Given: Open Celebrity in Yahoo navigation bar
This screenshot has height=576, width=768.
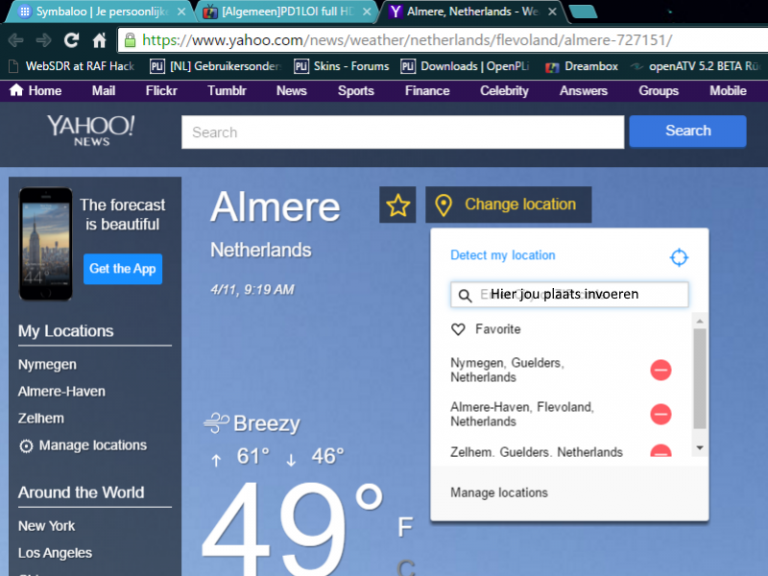Looking at the screenshot, I should click(x=504, y=91).
